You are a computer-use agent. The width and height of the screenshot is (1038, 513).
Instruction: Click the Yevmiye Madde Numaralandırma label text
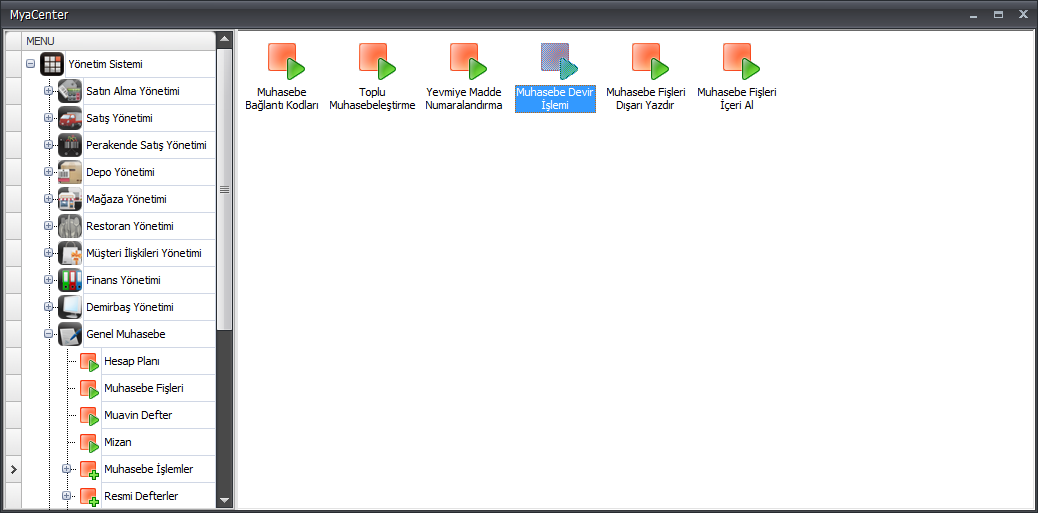point(464,99)
